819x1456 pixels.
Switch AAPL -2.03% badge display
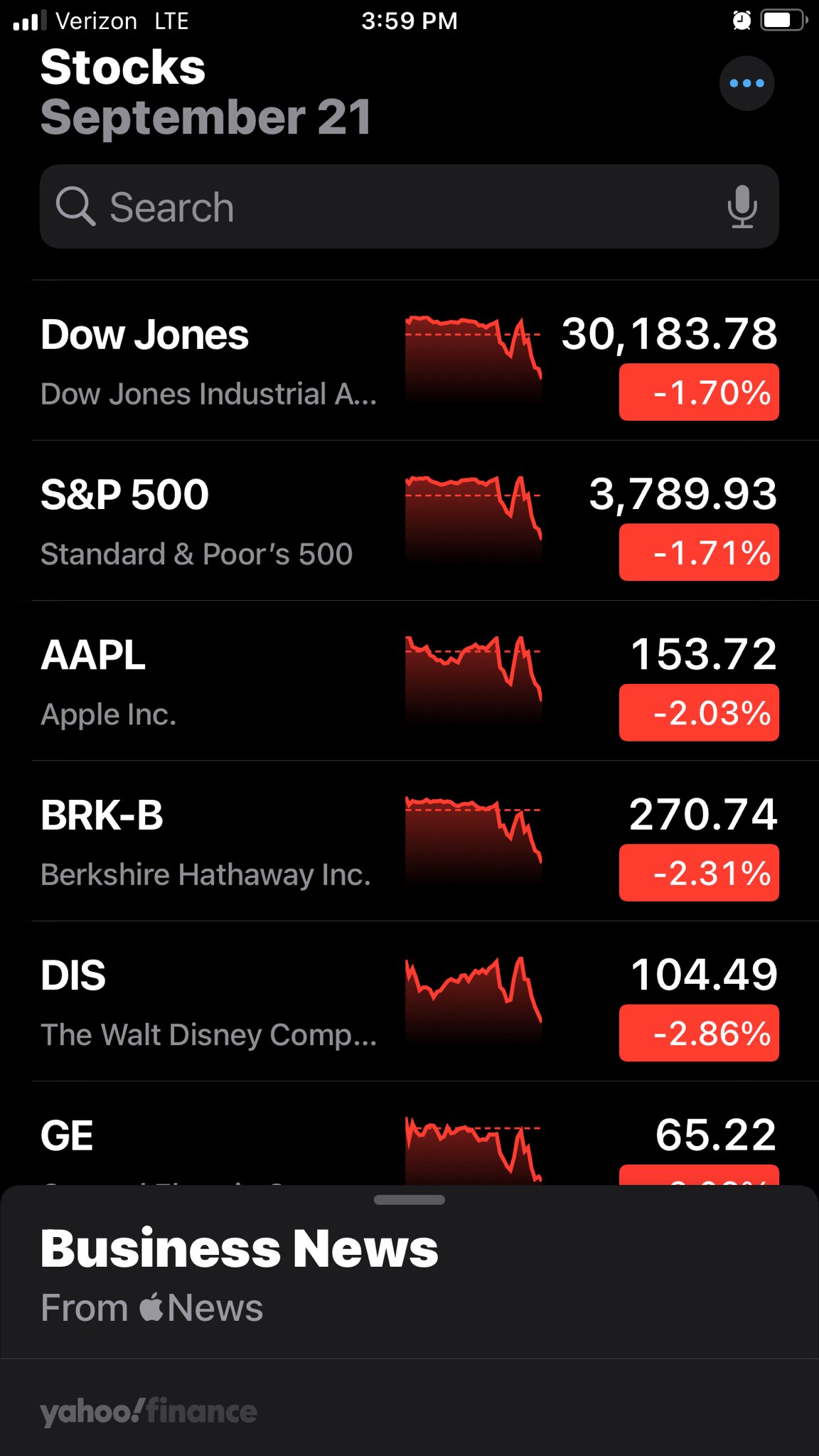coord(699,712)
